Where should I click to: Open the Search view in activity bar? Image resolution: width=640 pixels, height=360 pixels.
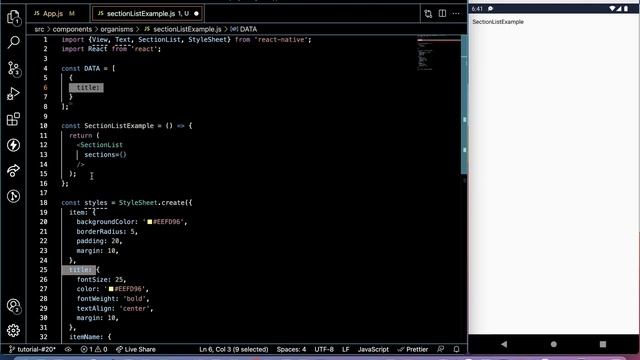click(13, 42)
